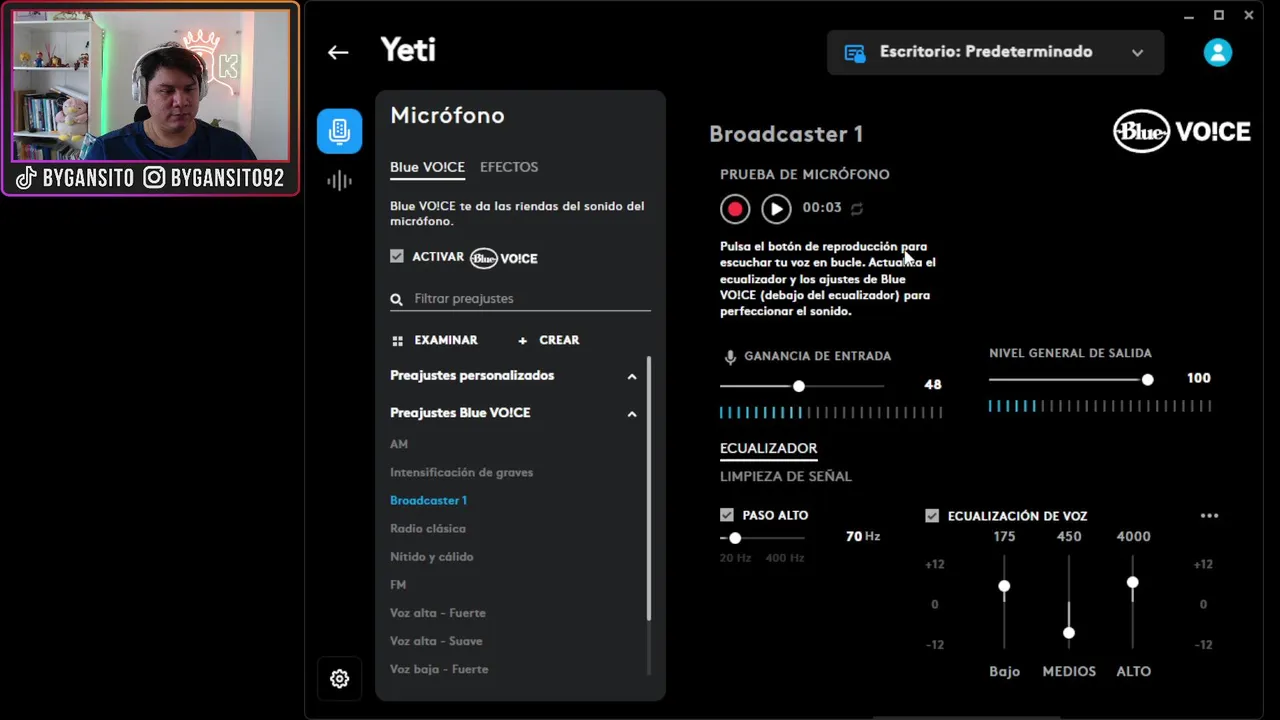1280x720 pixels.
Task: Select the Ecualizador tab
Action: pos(769,448)
